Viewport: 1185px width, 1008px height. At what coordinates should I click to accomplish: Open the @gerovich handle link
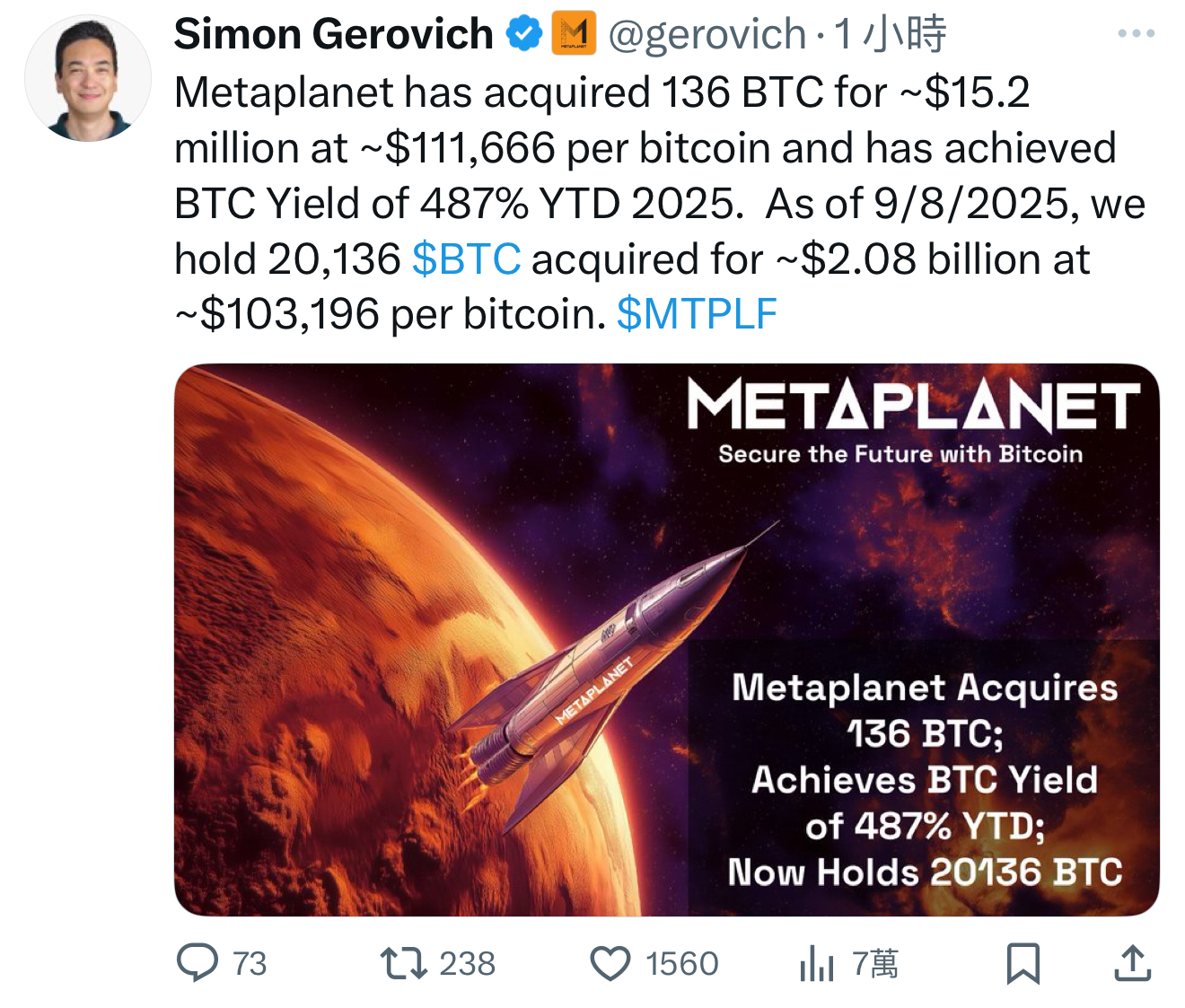click(707, 34)
